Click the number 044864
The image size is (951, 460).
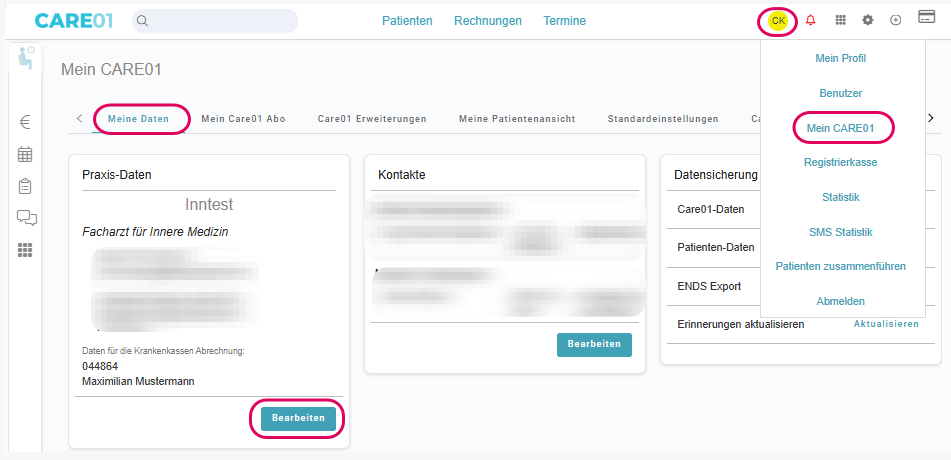100,367
